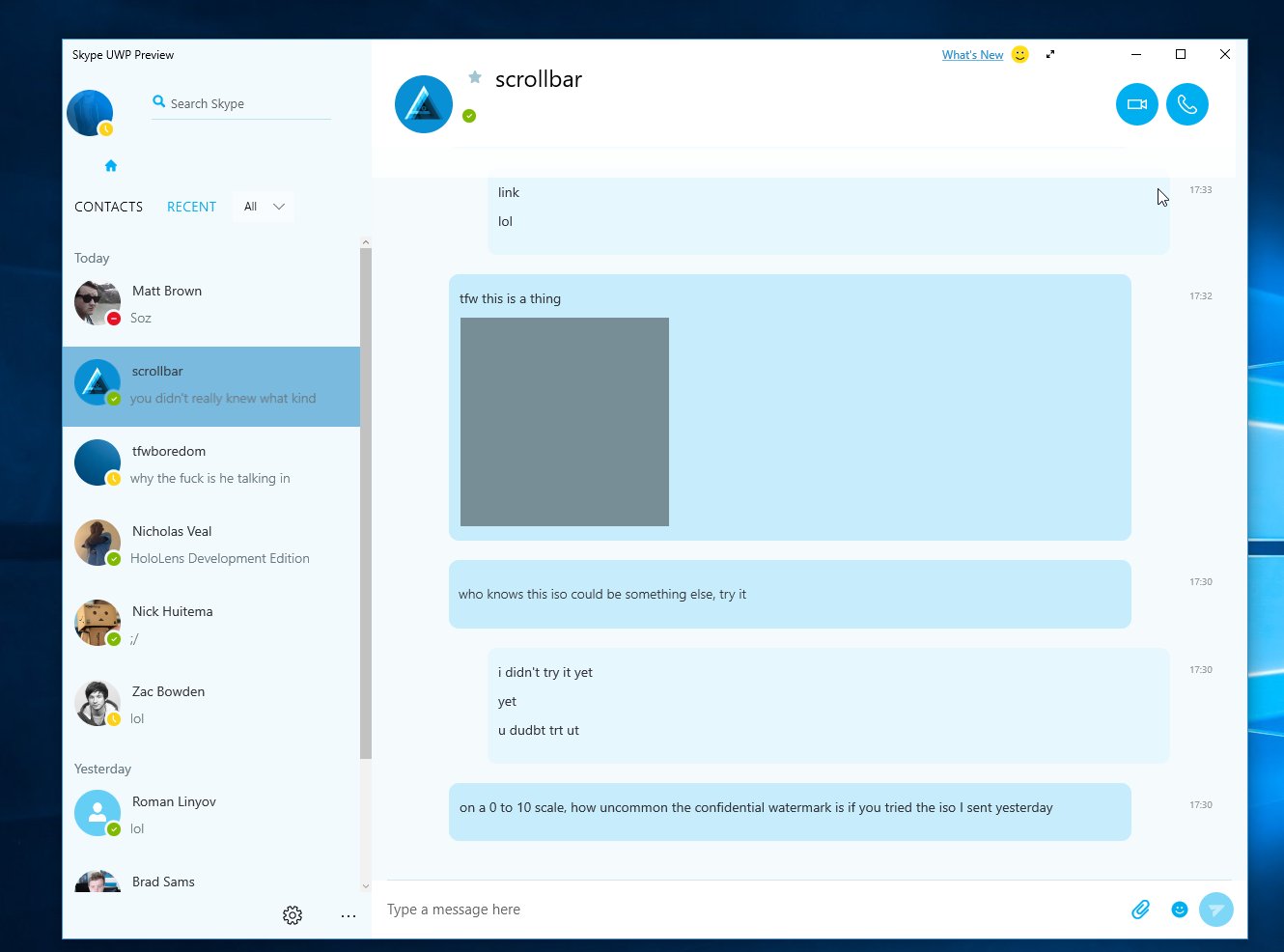This screenshot has height=952, width=1284.
Task: Click the 'i didn't try it yet' message
Action: [x=545, y=672]
